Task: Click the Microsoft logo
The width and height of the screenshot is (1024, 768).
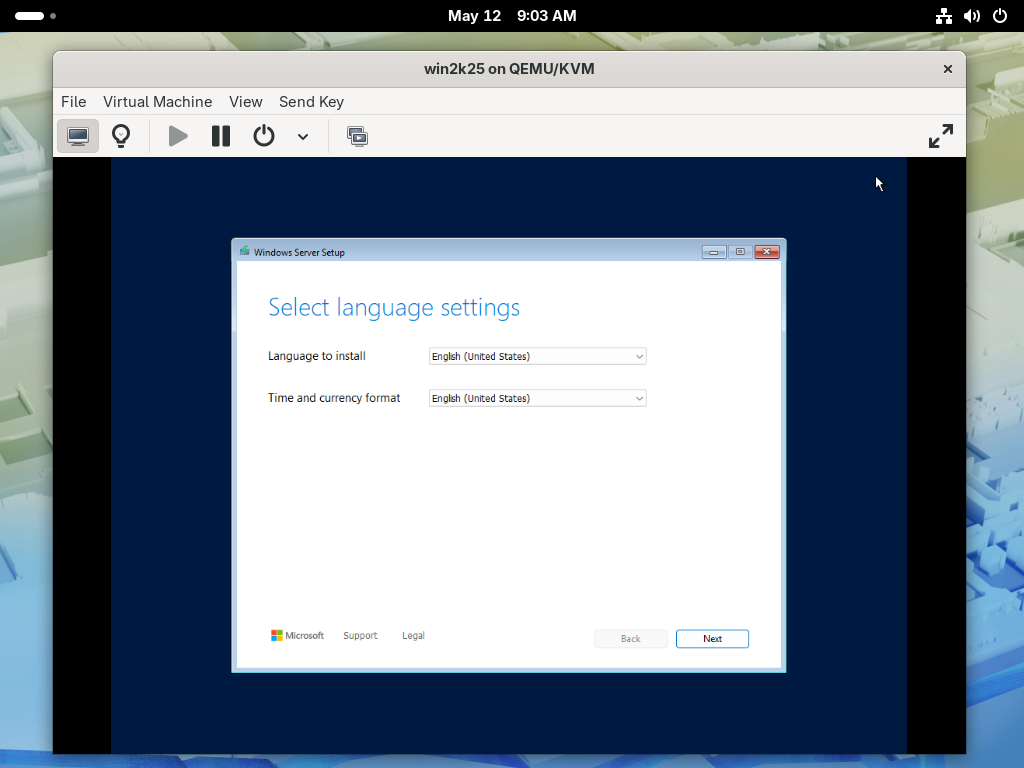Action: pyautogui.click(x=297, y=635)
